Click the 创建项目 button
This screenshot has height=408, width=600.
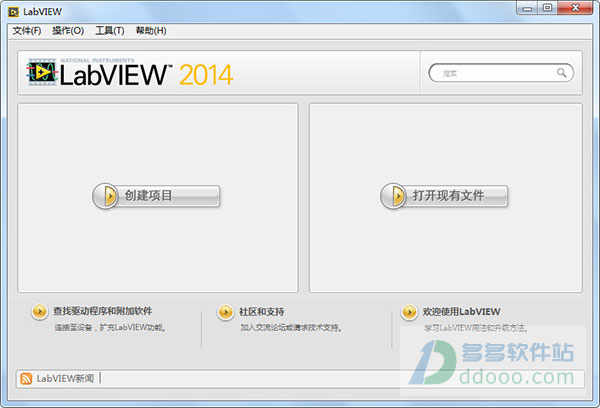156,196
